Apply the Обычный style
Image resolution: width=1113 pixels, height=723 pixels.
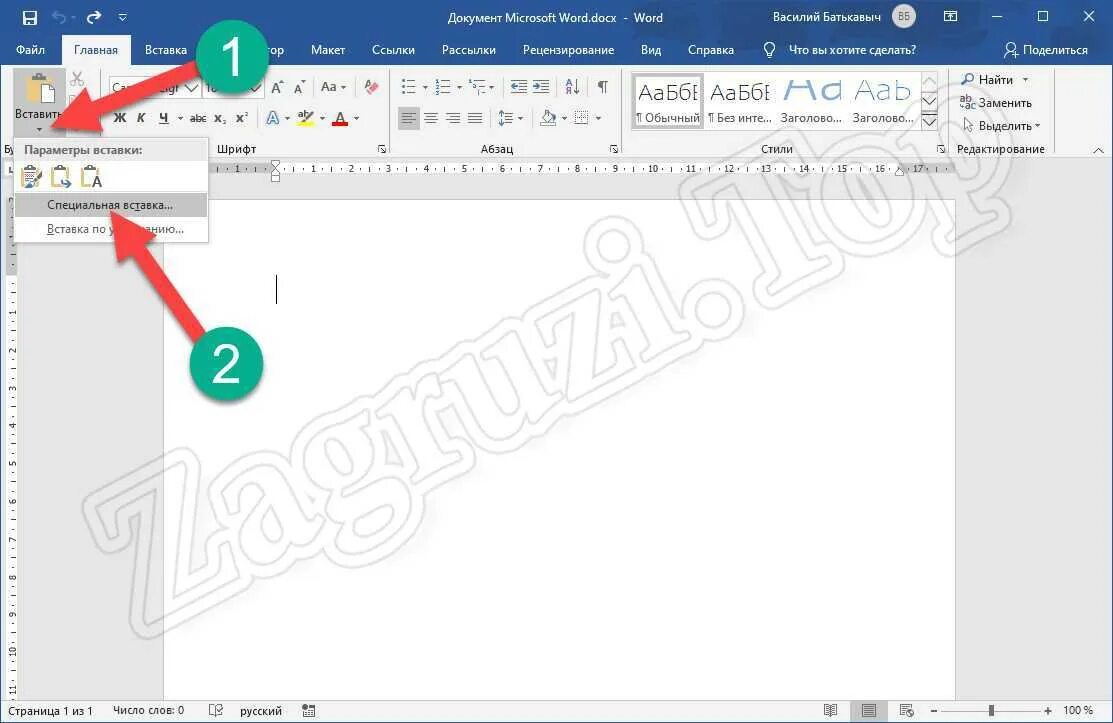pyautogui.click(x=667, y=101)
